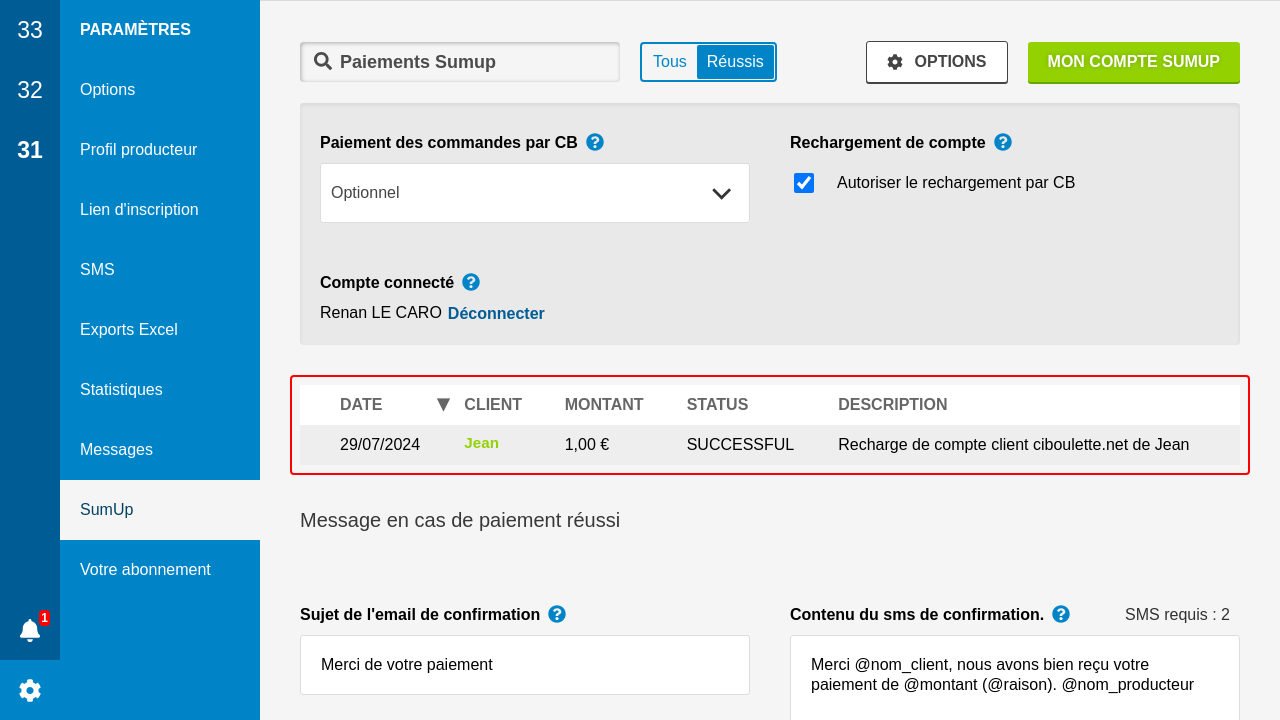Sort payments by the DATE column arrow

coord(443,404)
